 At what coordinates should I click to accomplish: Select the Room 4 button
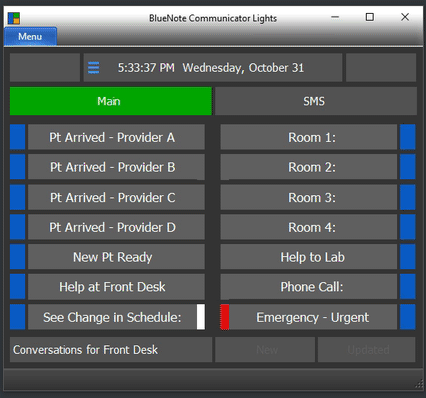[309, 227]
